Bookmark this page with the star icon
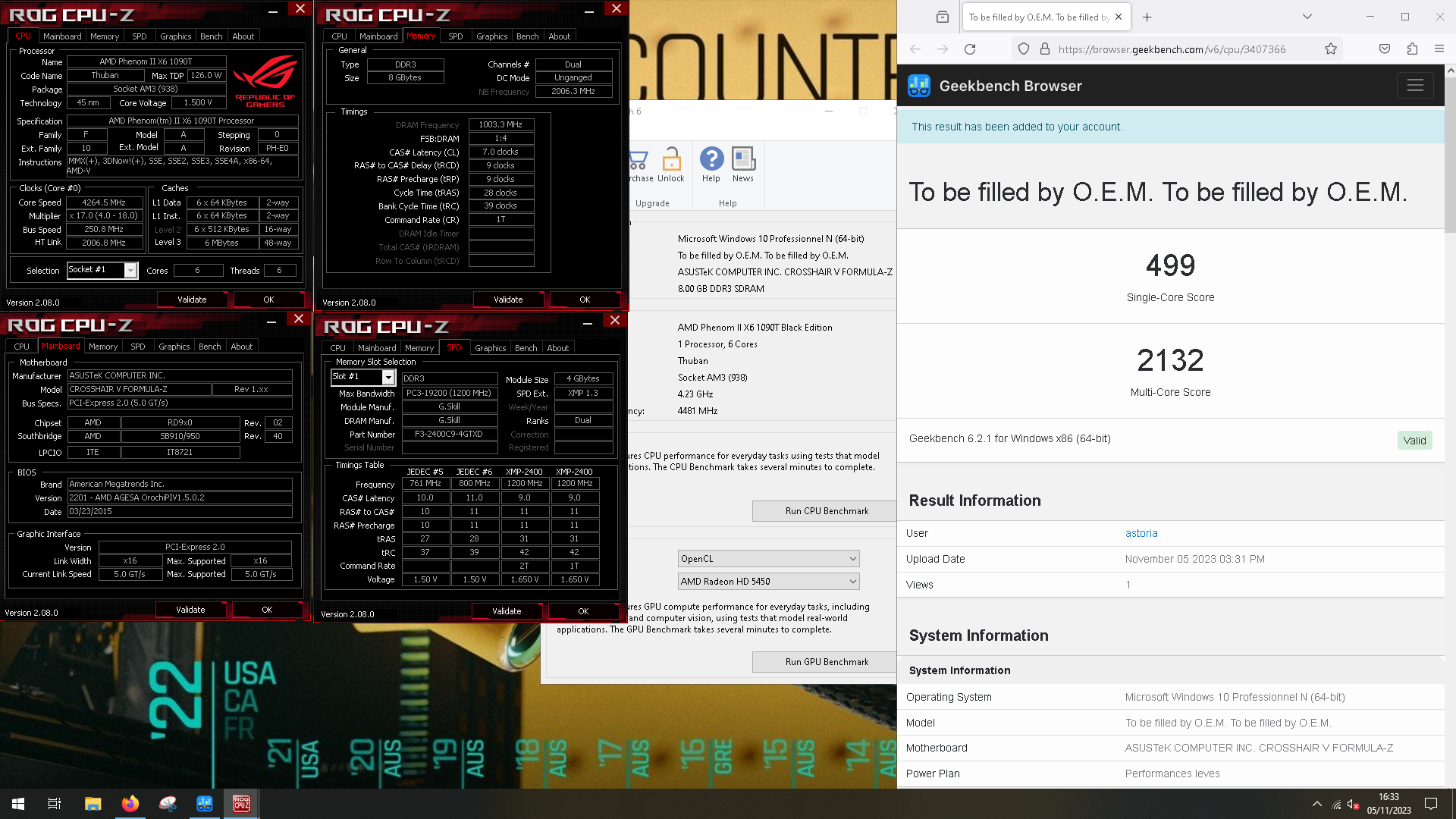This screenshot has height=819, width=1456. 1331,49
